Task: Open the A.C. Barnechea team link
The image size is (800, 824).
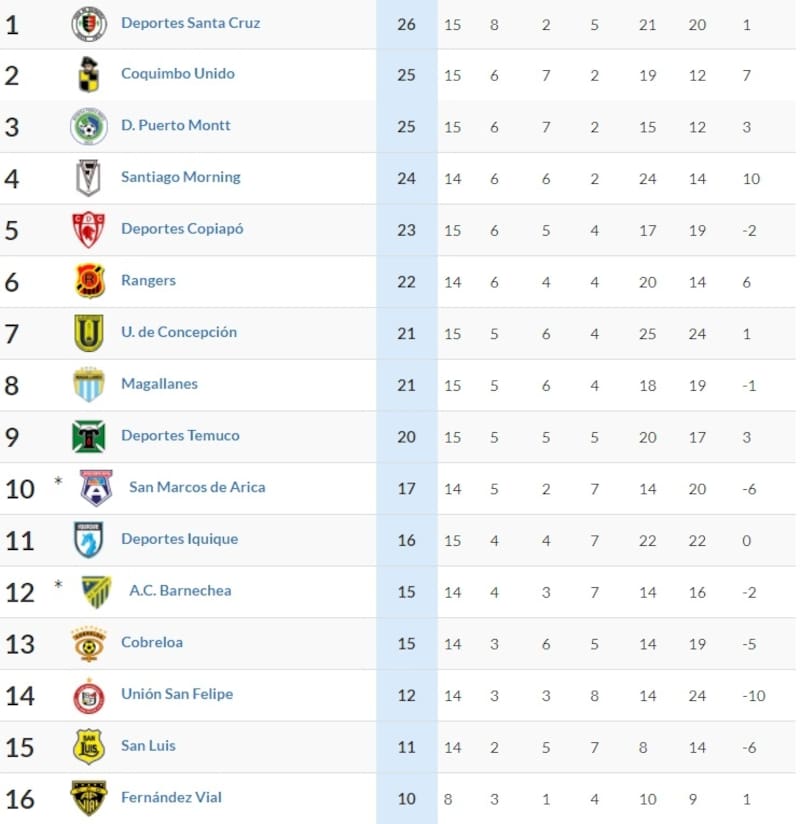Action: coord(180,590)
